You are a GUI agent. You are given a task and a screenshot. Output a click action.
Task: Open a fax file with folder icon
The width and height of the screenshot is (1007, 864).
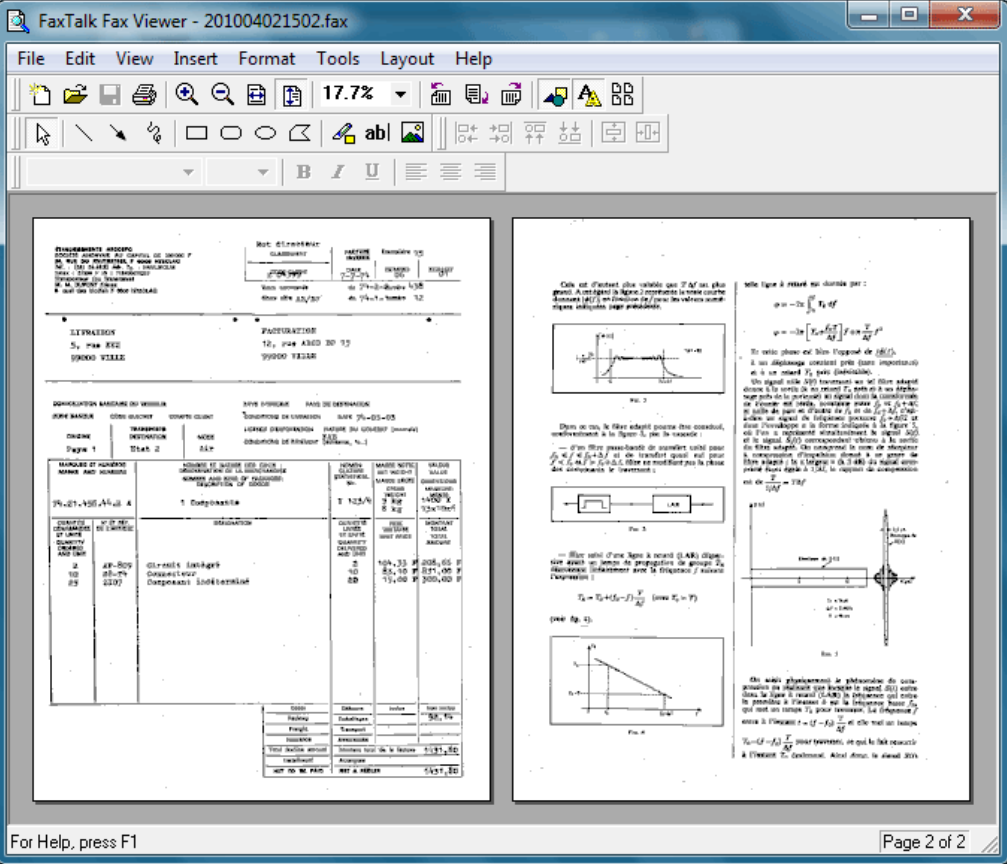click(x=75, y=94)
